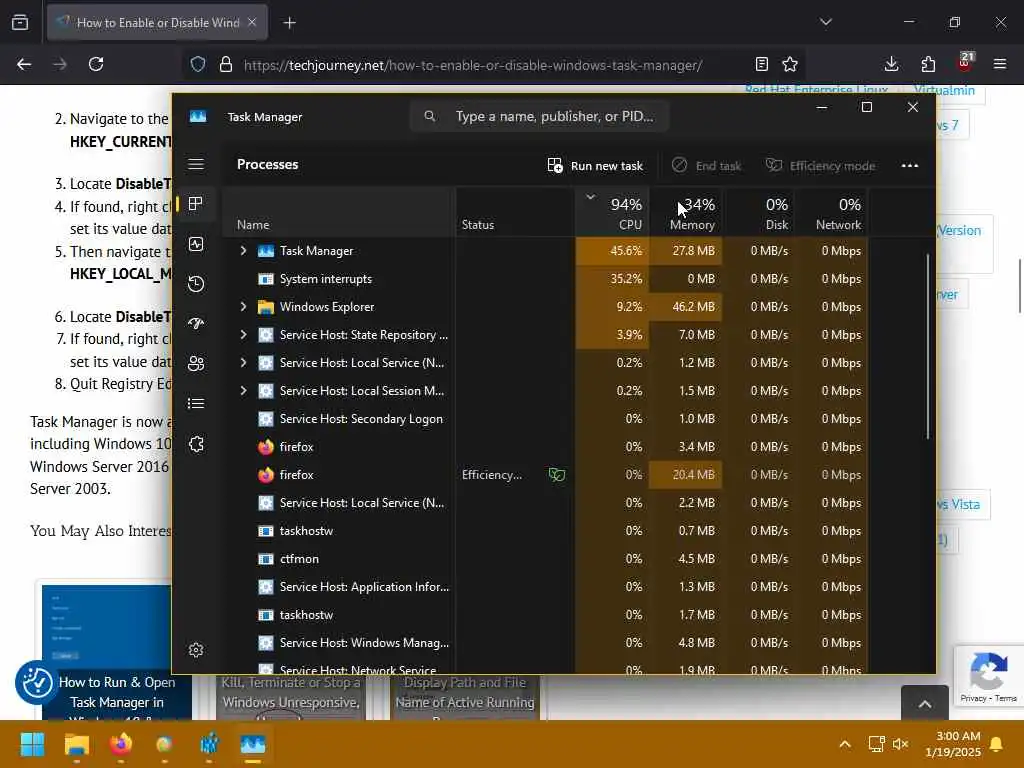Click Task Manager icon in taskbar
The width and height of the screenshot is (1024, 768).
point(253,744)
